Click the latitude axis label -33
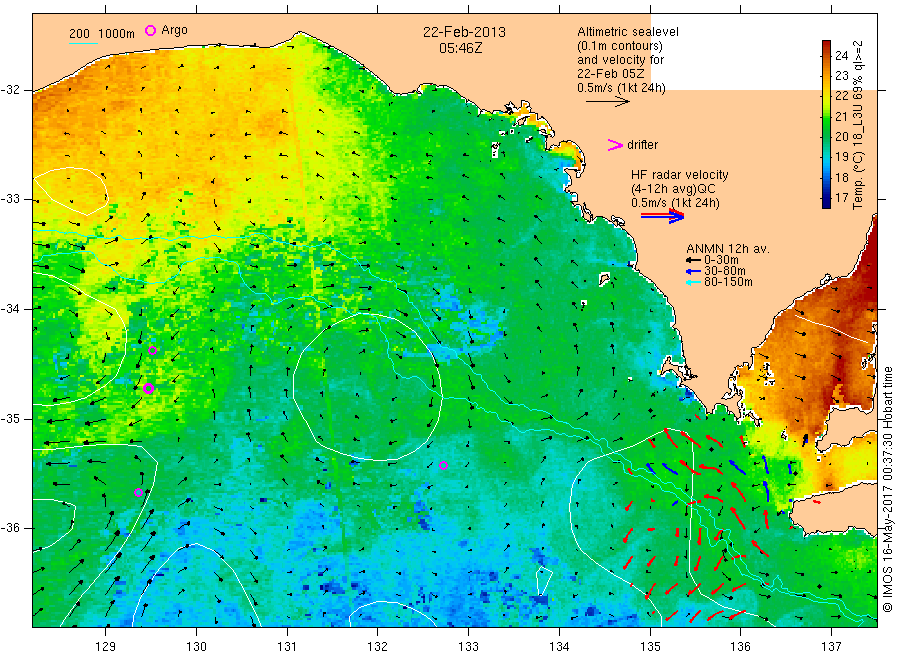The image size is (900, 660). (x=11, y=199)
